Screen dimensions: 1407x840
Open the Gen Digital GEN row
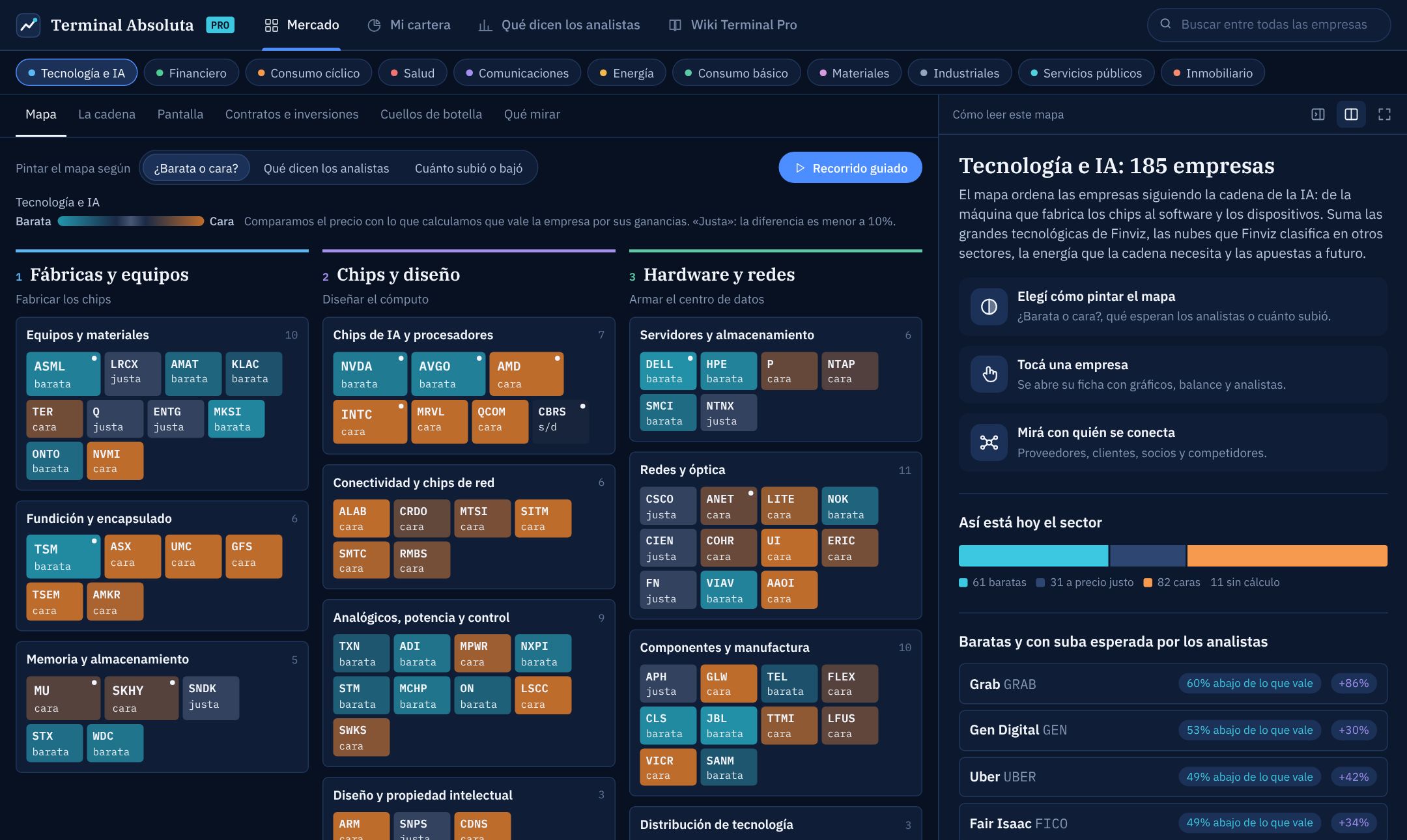pyautogui.click(x=1172, y=731)
